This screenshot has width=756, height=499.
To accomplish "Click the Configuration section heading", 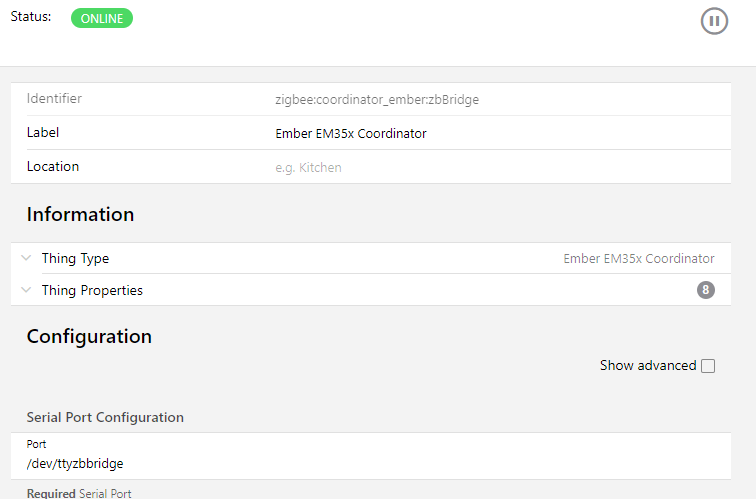I will point(89,336).
